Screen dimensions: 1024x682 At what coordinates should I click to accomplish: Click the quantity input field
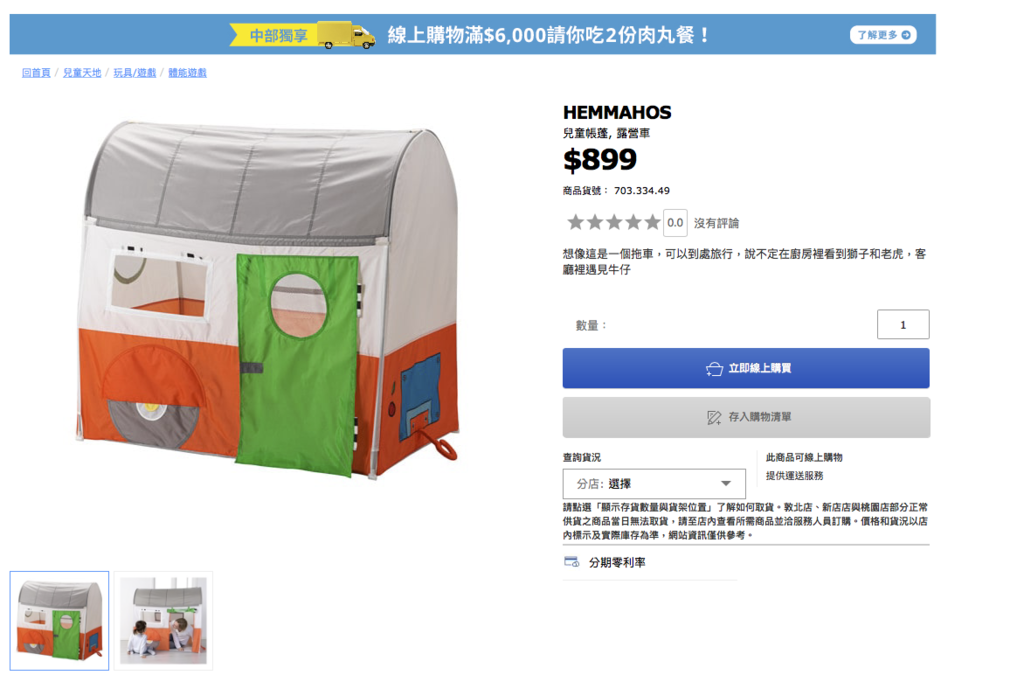click(903, 325)
